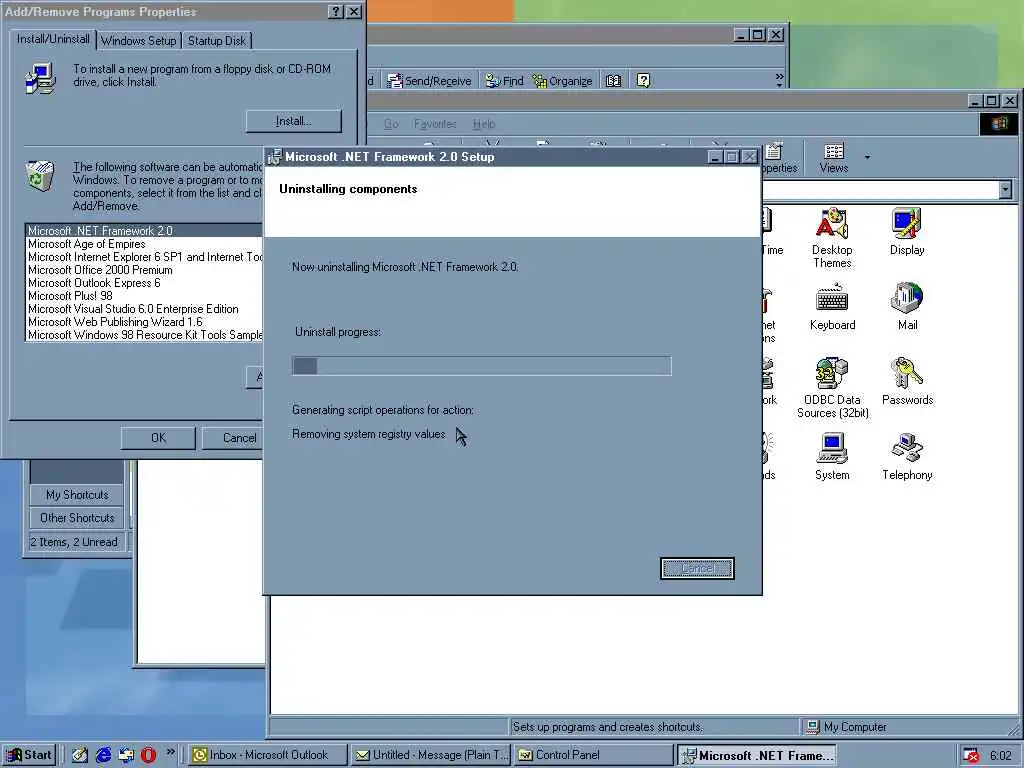
Task: Select Microsoft Plus! 98 in list
Action: click(x=144, y=296)
